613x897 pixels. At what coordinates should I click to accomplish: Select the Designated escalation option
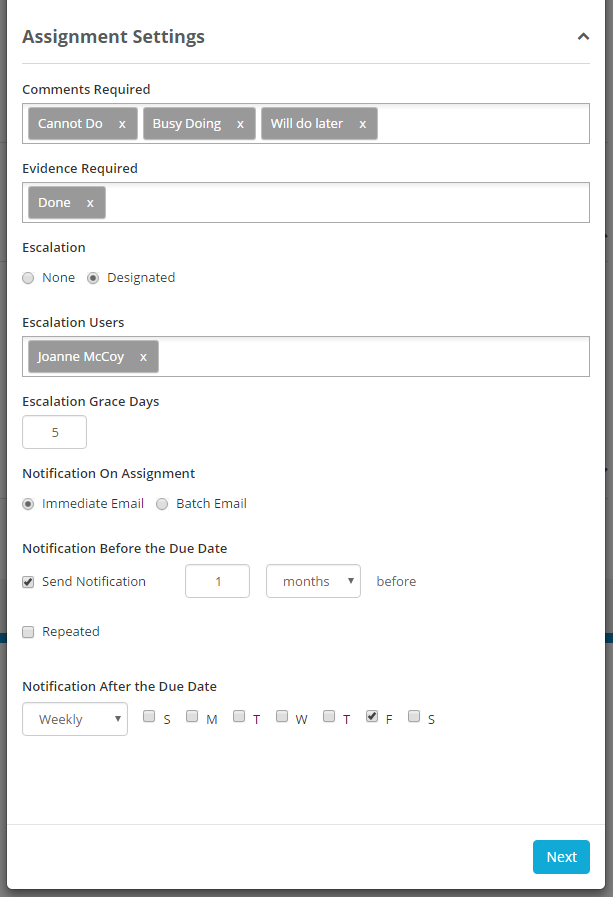(x=93, y=278)
